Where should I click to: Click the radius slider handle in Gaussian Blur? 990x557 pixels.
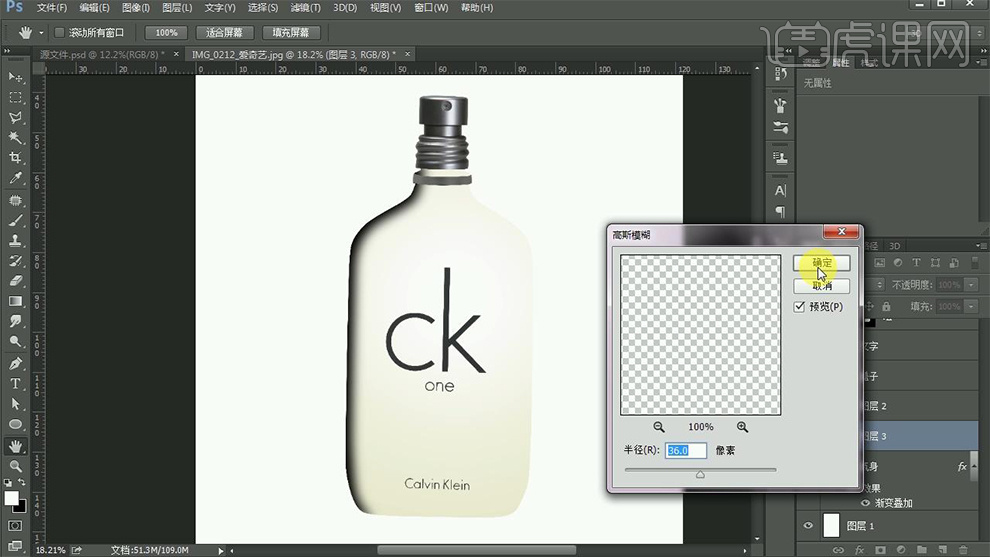(700, 475)
